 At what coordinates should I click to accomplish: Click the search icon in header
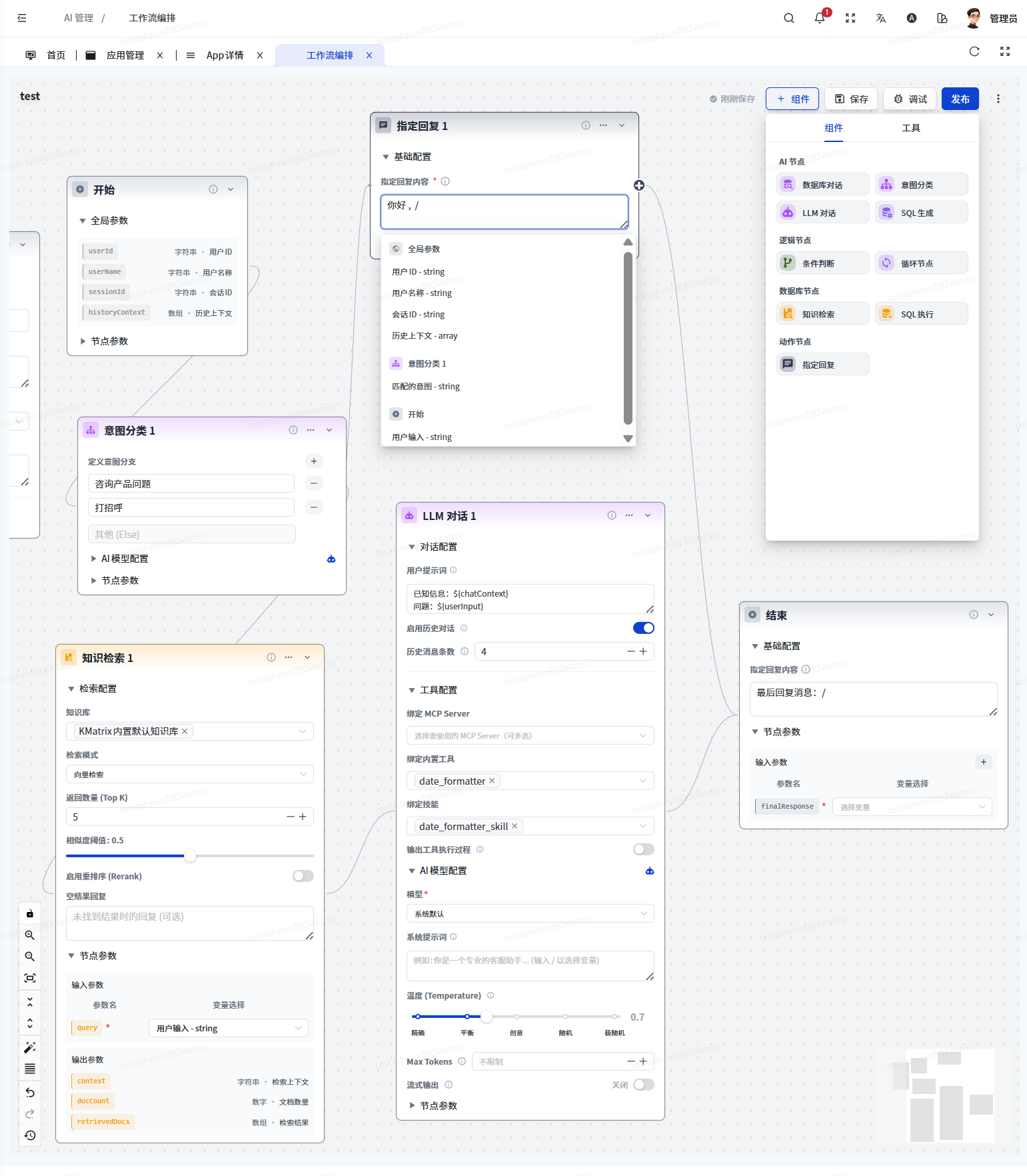[x=789, y=18]
